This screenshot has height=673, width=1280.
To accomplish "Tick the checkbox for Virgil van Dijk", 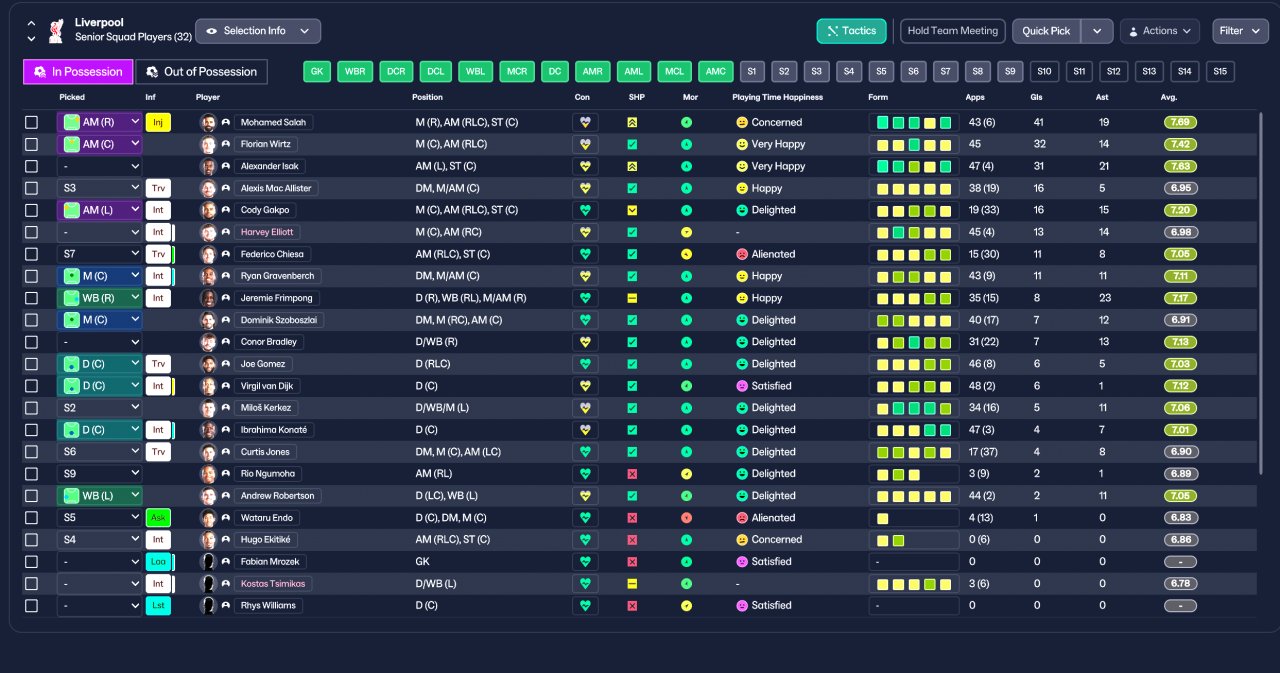I will pyautogui.click(x=31, y=386).
